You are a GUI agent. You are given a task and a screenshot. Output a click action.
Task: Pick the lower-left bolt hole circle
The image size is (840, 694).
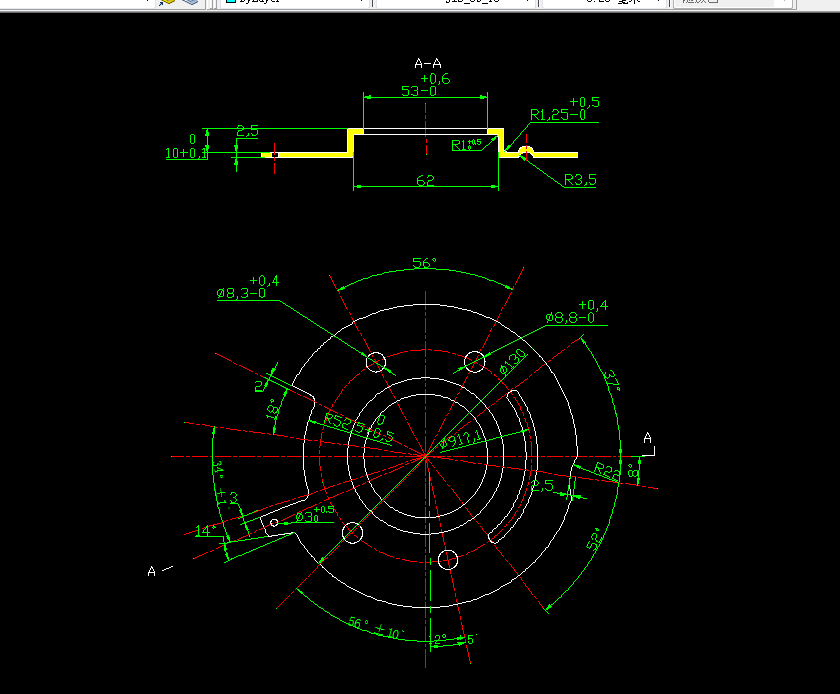[352, 533]
